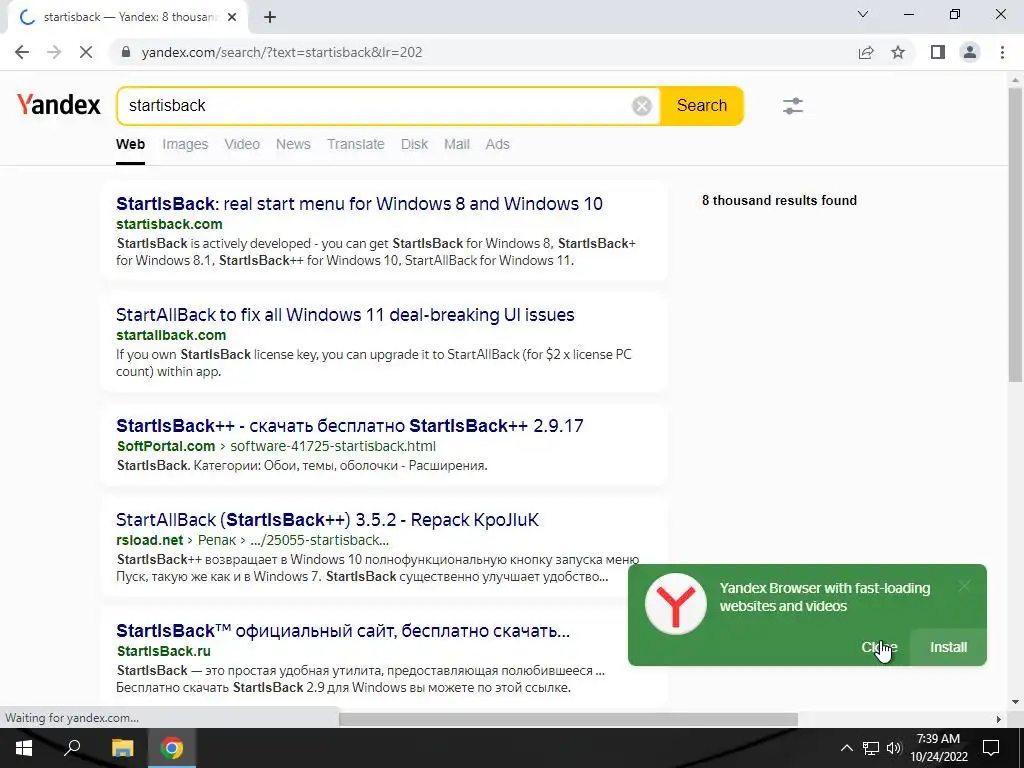1024x768 pixels.
Task: Switch to Video results
Action: coord(242,144)
